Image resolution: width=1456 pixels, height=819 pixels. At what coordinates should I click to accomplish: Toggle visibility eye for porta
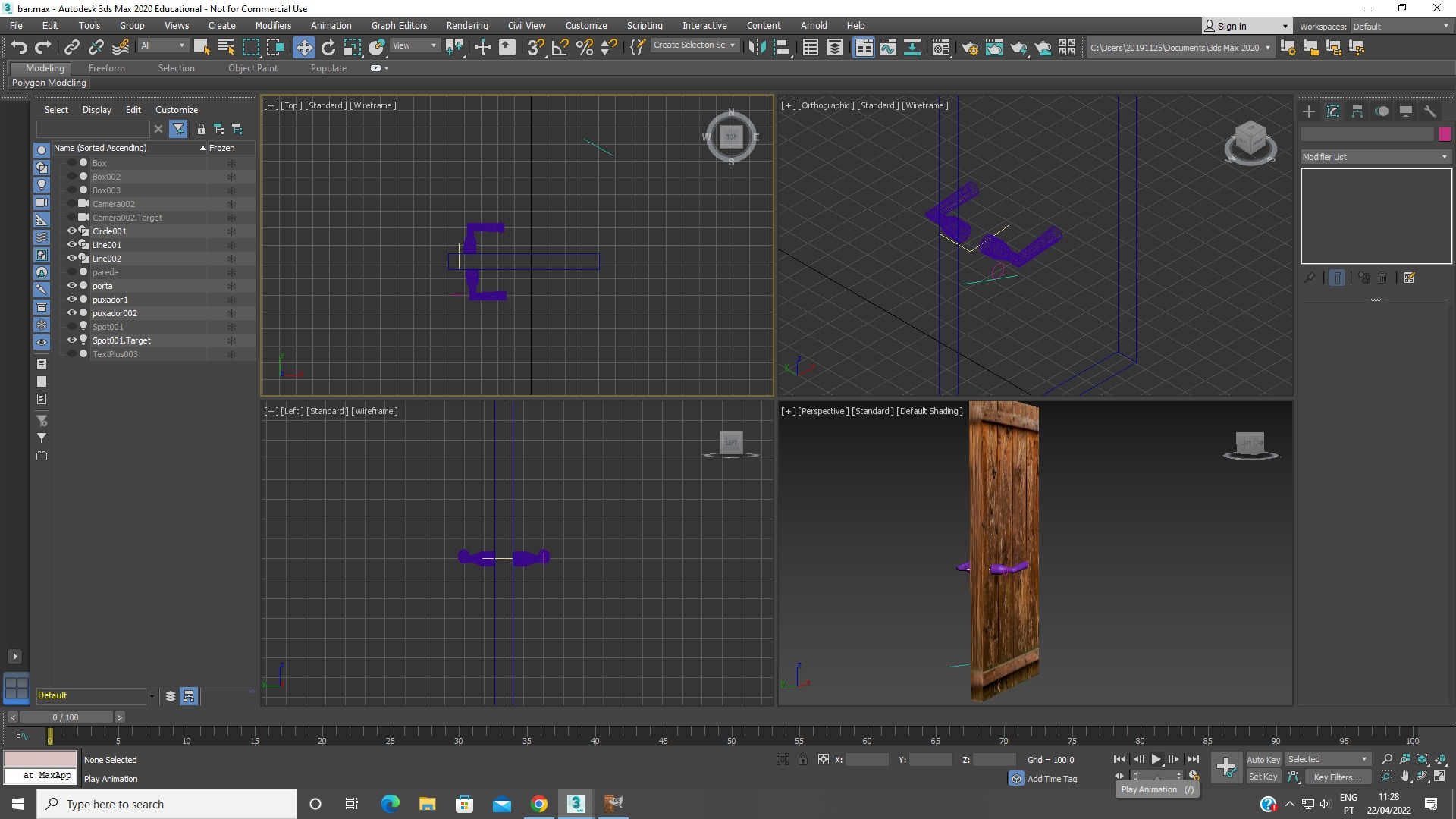tap(72, 286)
